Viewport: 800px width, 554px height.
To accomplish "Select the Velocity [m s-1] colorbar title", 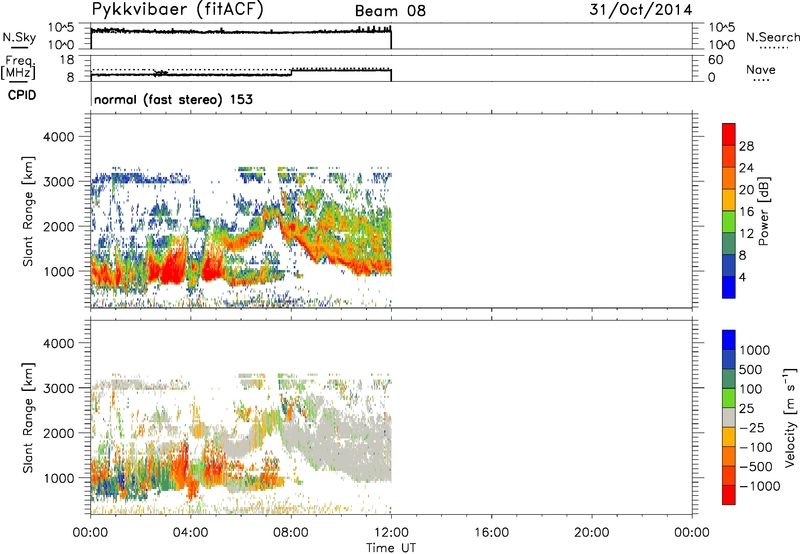I will click(x=790, y=417).
